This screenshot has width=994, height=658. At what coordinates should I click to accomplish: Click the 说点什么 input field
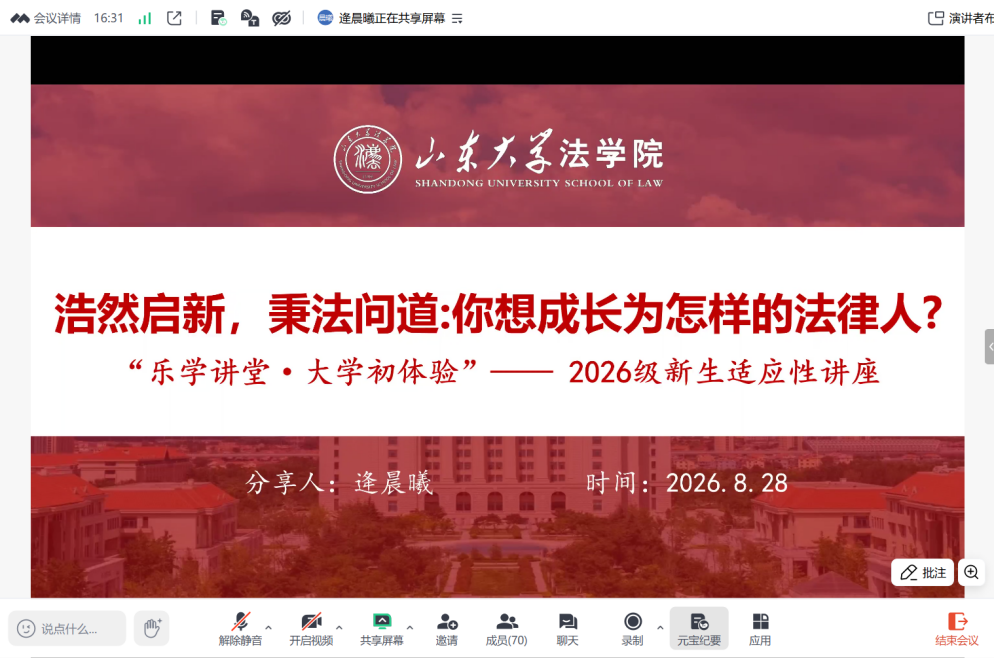point(68,629)
